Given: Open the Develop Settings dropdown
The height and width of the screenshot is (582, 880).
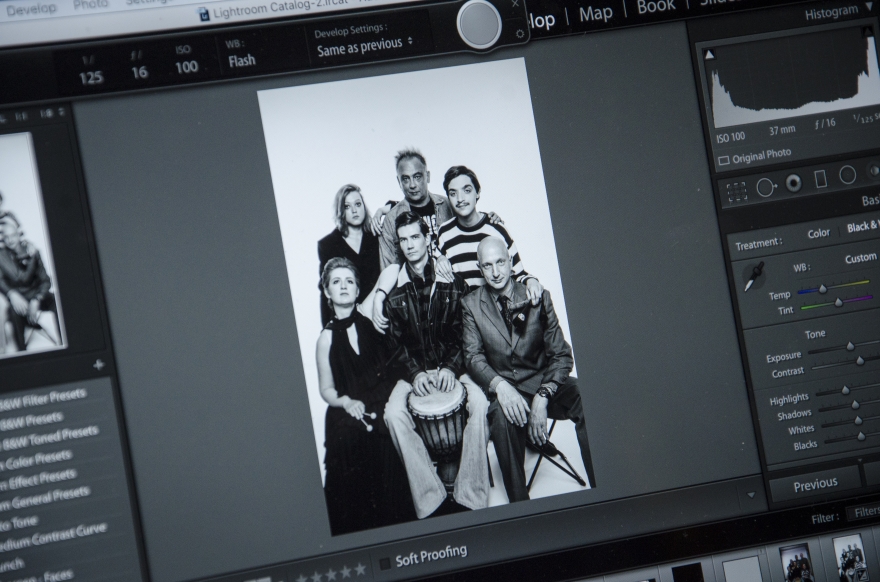Looking at the screenshot, I should [364, 44].
